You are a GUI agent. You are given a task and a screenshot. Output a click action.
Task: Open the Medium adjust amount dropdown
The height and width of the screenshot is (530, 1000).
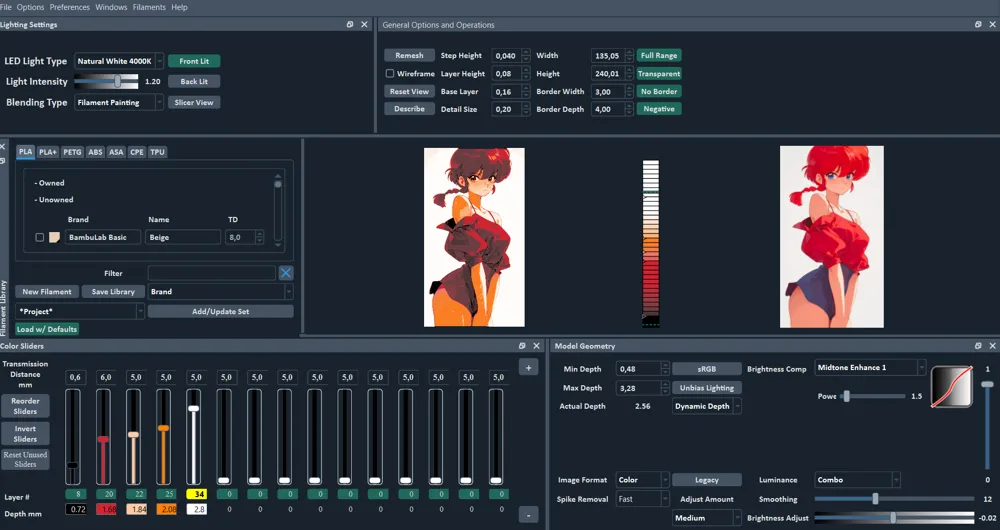click(707, 518)
